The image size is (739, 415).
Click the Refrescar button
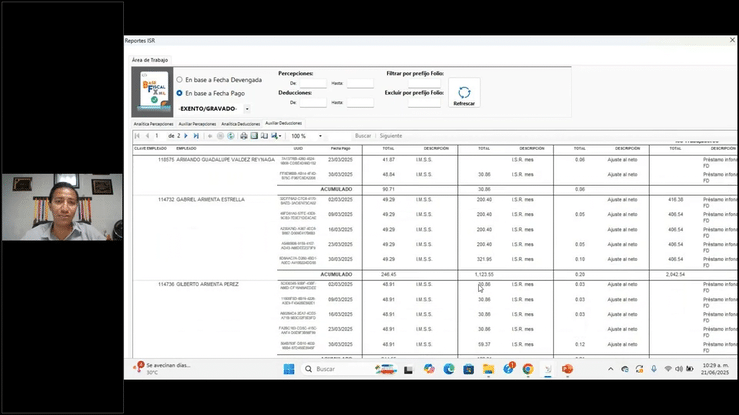[464, 93]
